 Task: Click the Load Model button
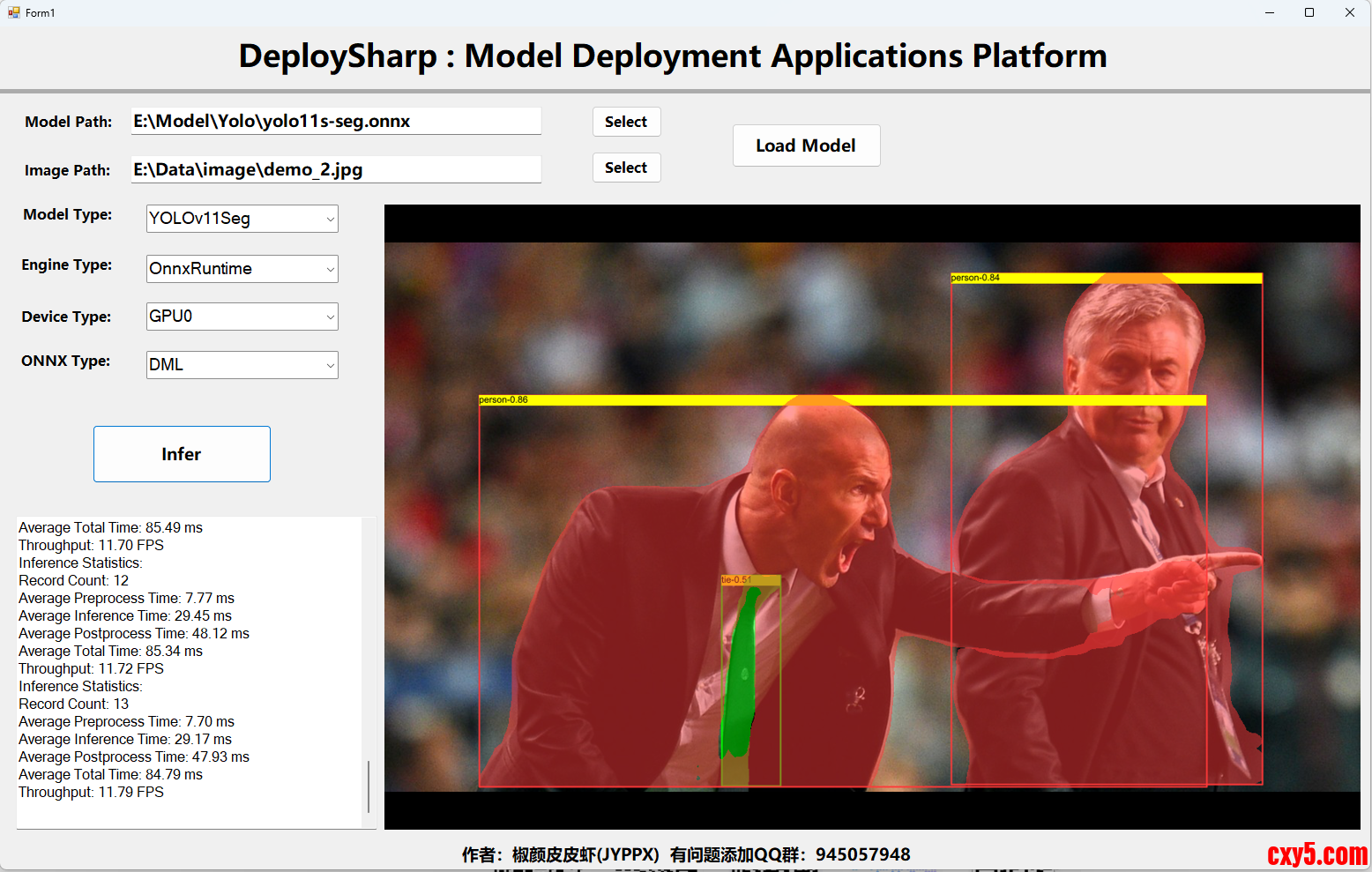(x=806, y=145)
